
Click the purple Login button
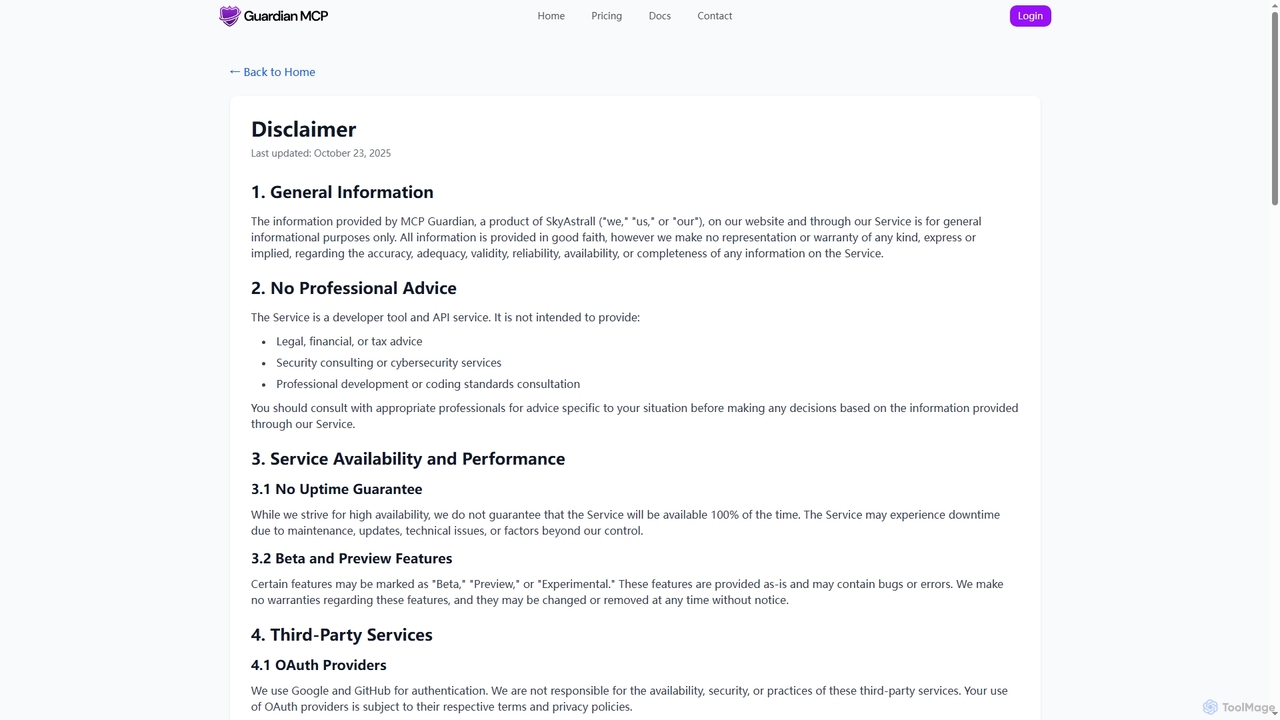click(1030, 16)
